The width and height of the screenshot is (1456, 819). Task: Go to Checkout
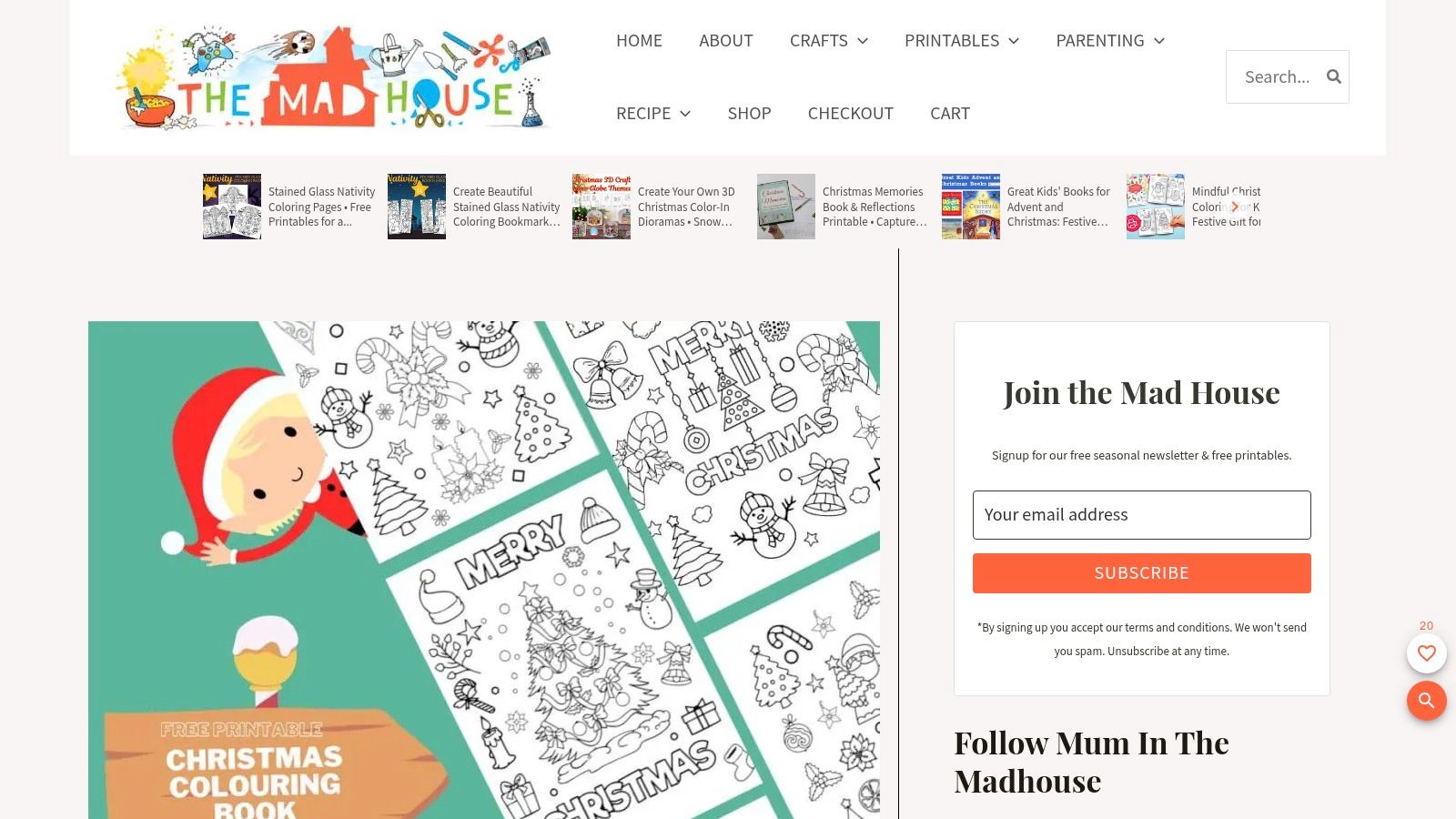pos(851,114)
